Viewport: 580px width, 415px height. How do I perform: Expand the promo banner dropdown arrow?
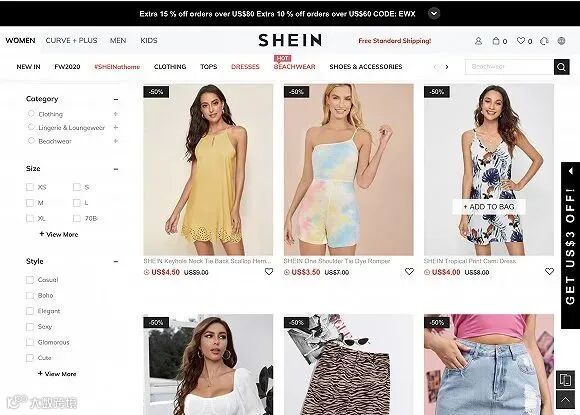click(434, 14)
